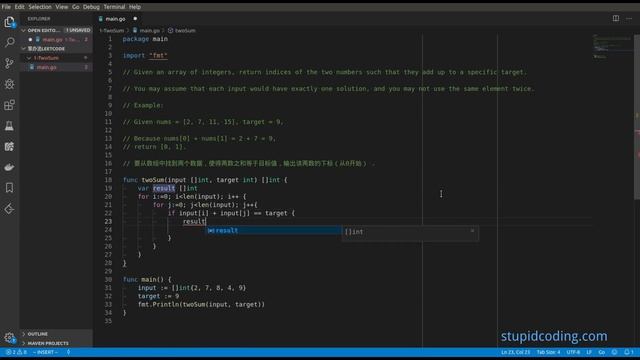
Task: Open the Debug view bug icon
Action: point(9,84)
